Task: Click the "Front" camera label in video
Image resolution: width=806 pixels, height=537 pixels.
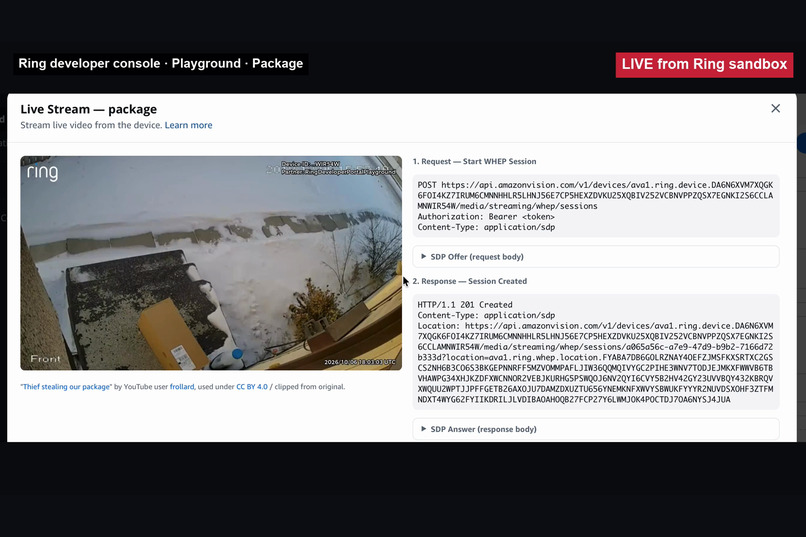Action: (45, 359)
